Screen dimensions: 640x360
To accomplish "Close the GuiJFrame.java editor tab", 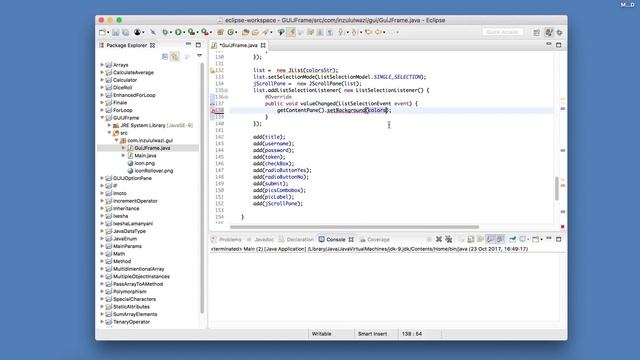I will (x=263, y=45).
